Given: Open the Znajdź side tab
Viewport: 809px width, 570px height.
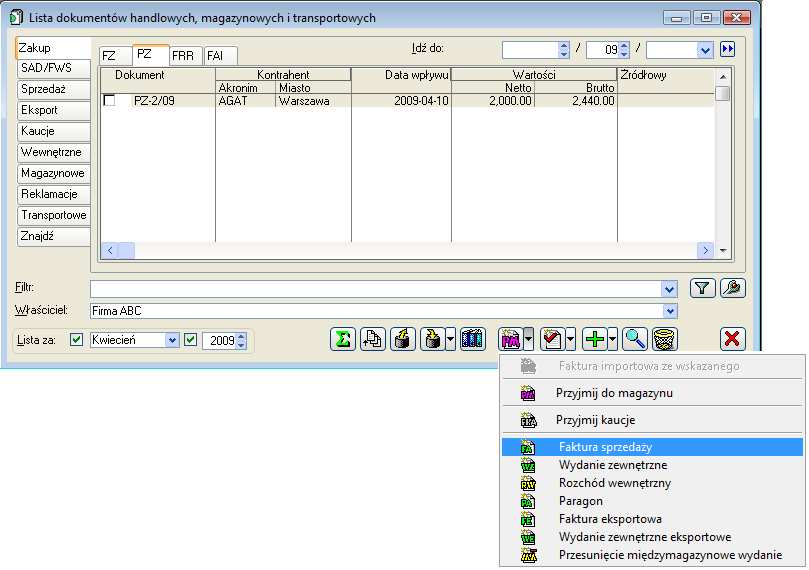Looking at the screenshot, I should coord(54,237).
